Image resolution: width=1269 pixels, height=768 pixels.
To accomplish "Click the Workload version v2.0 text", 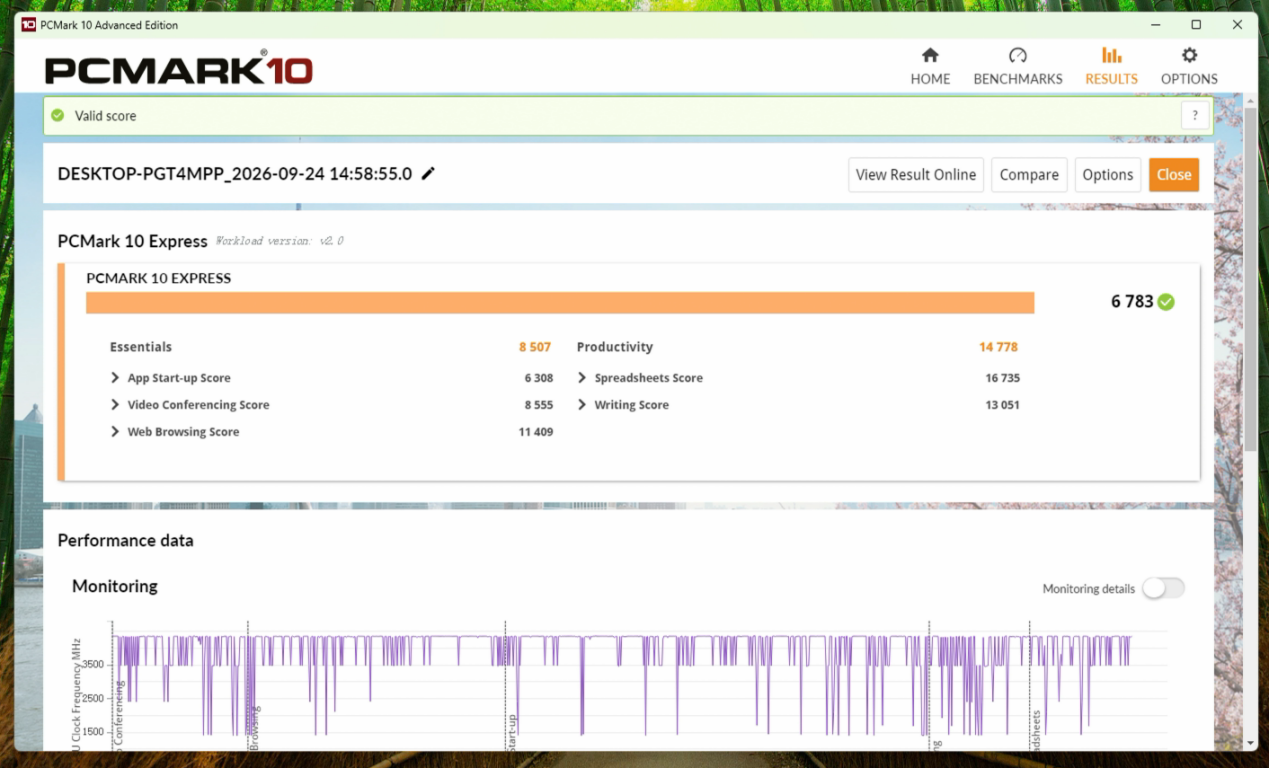I will pyautogui.click(x=280, y=242).
